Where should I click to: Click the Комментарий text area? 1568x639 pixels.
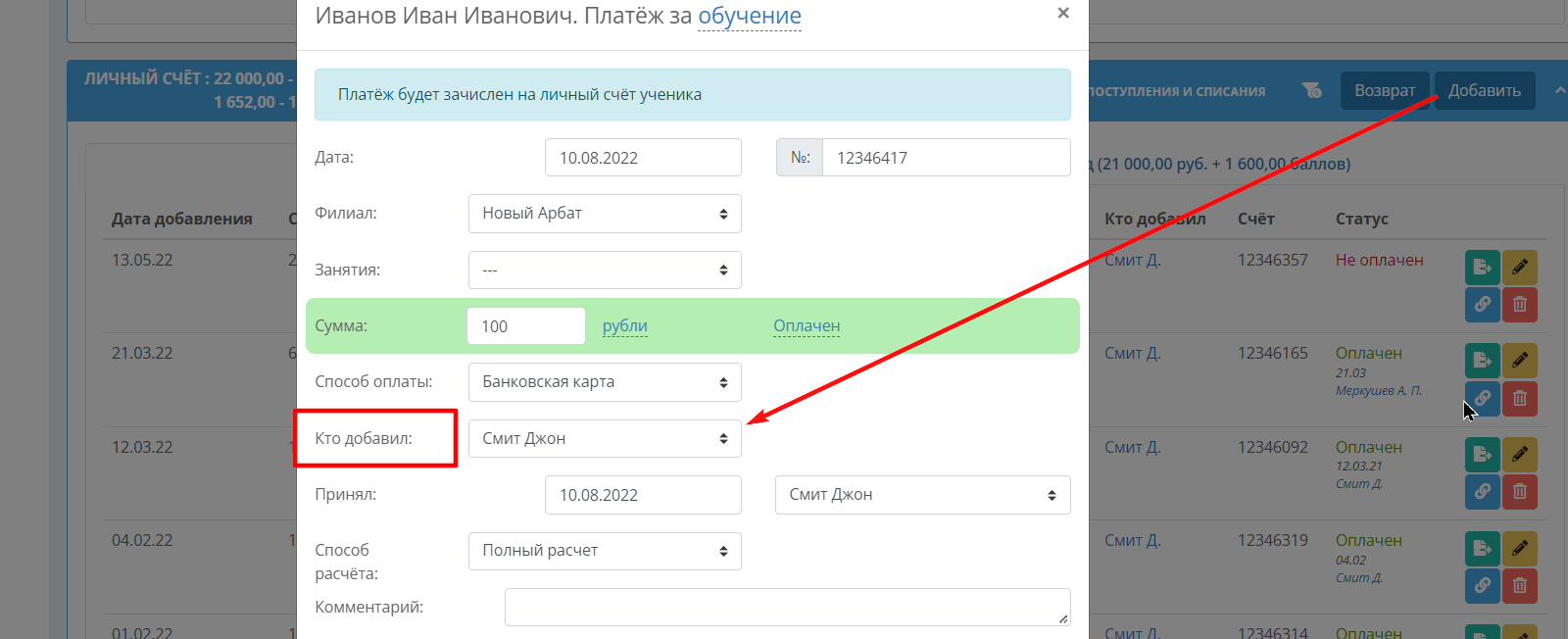click(x=788, y=607)
